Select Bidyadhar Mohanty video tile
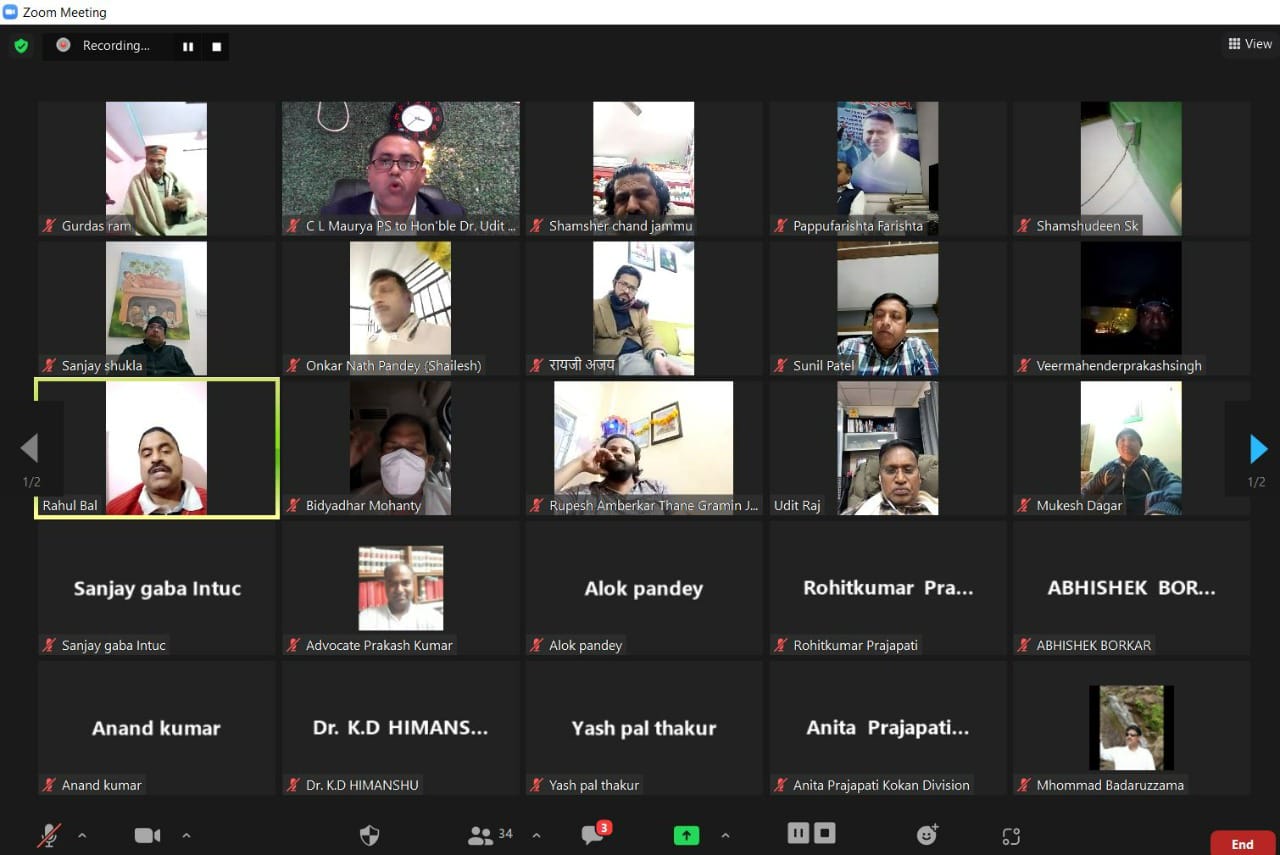This screenshot has height=855, width=1280. coord(400,448)
